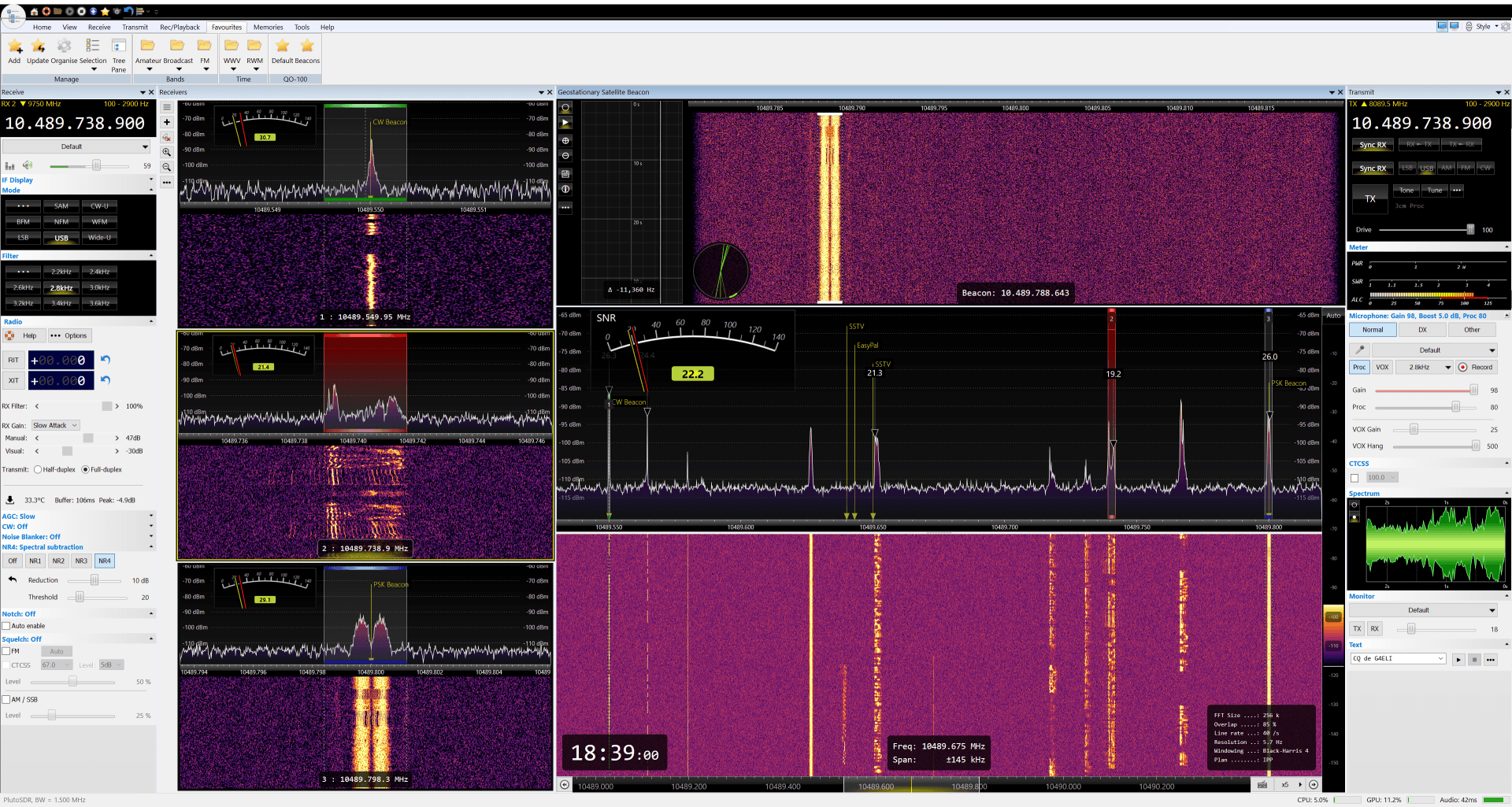Click the Default Beacons star icon
Viewport: 1512px width, 807px height.
(307, 46)
